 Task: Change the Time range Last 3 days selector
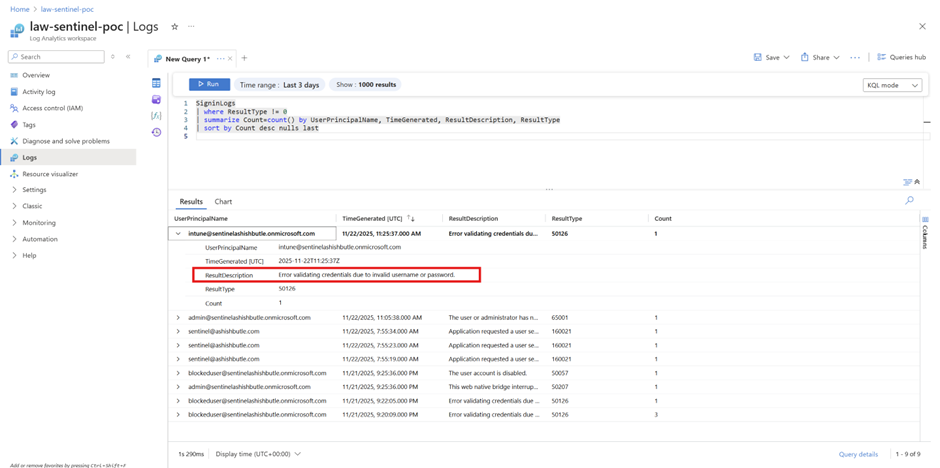coord(280,85)
